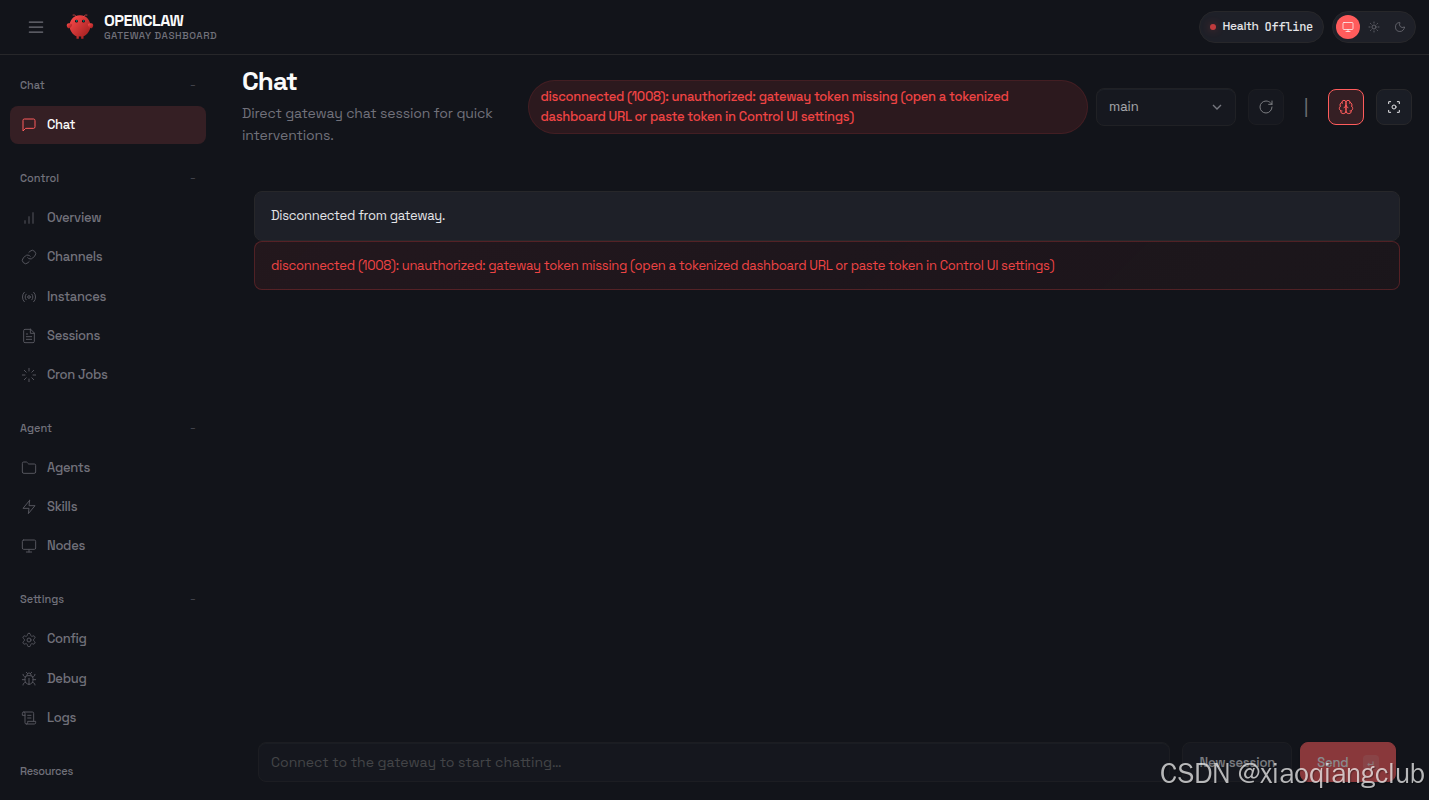Image resolution: width=1429 pixels, height=800 pixels.
Task: Collapse the Control sidebar section
Action: pos(192,178)
